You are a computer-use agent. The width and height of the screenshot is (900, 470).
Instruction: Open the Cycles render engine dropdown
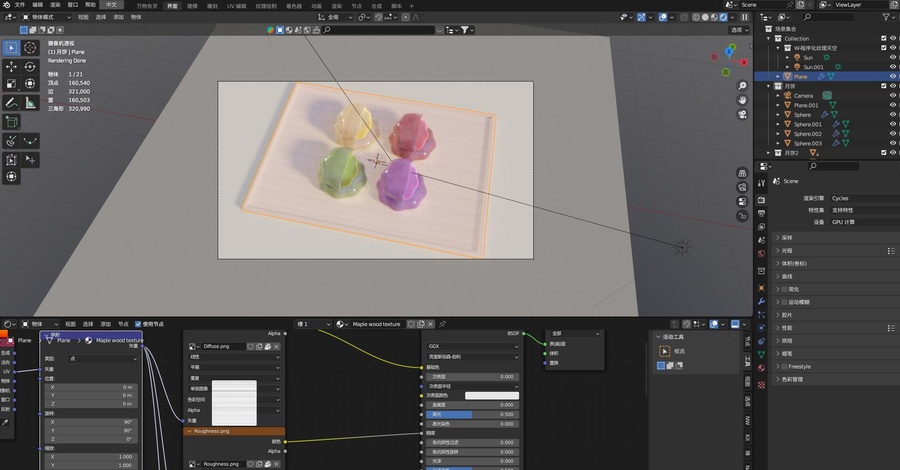(863, 198)
